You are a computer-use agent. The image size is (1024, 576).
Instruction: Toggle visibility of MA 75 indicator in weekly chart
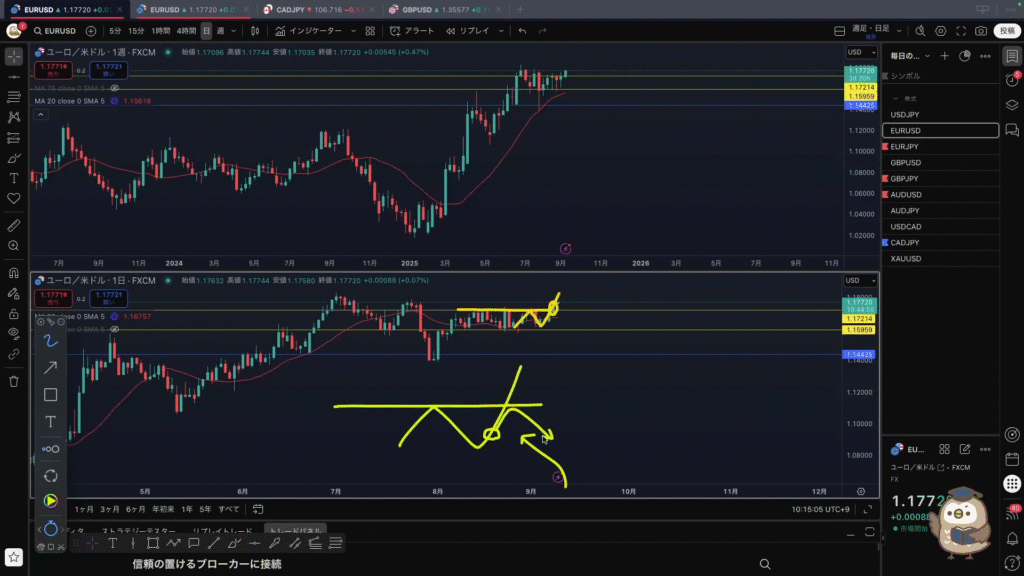coord(115,88)
